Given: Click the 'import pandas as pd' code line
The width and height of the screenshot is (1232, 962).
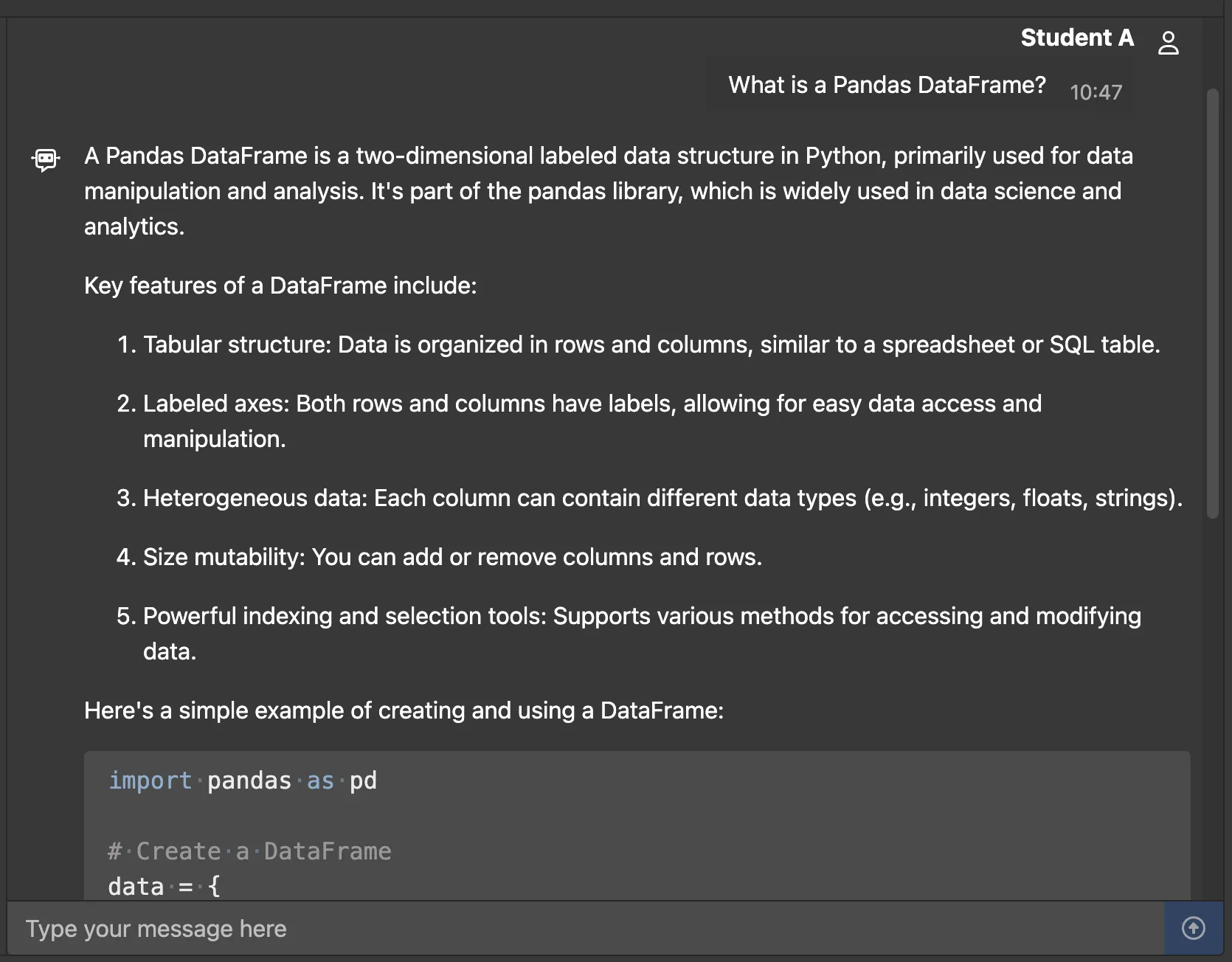Looking at the screenshot, I should (x=243, y=781).
